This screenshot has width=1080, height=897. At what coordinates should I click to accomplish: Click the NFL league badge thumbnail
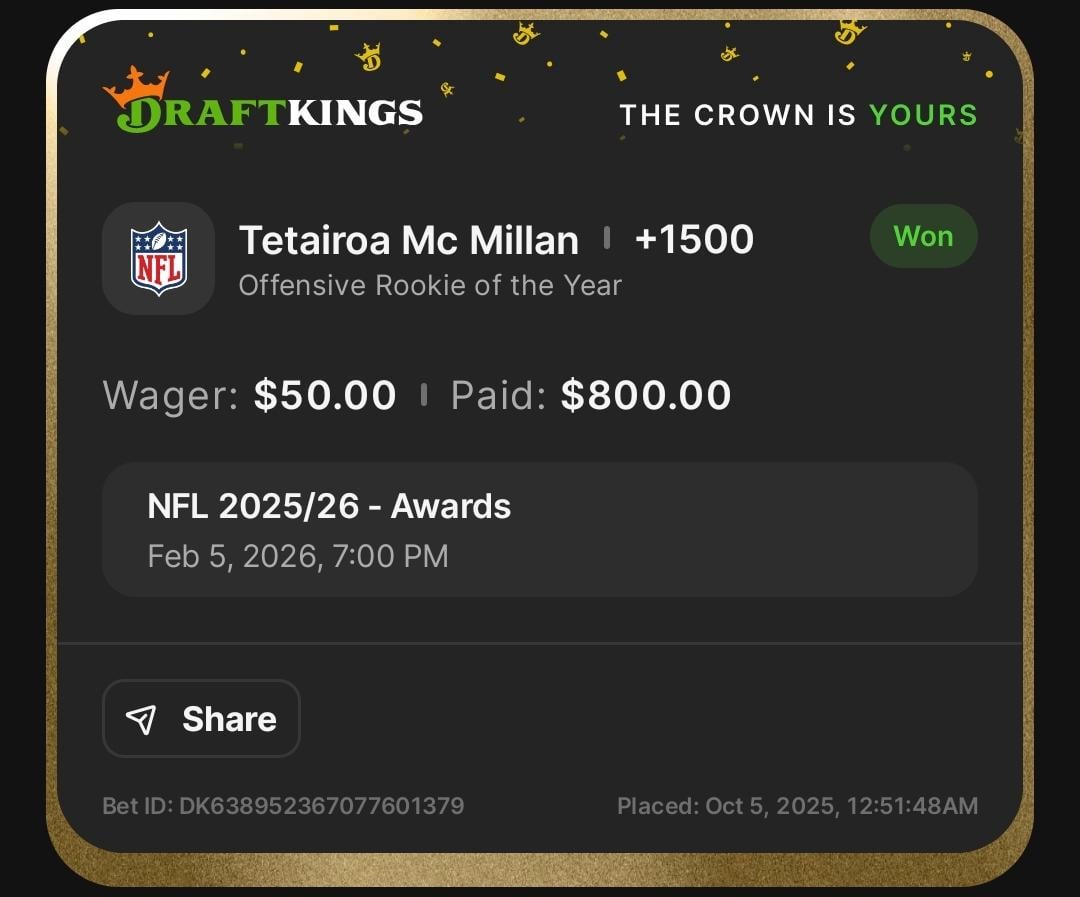[158, 259]
